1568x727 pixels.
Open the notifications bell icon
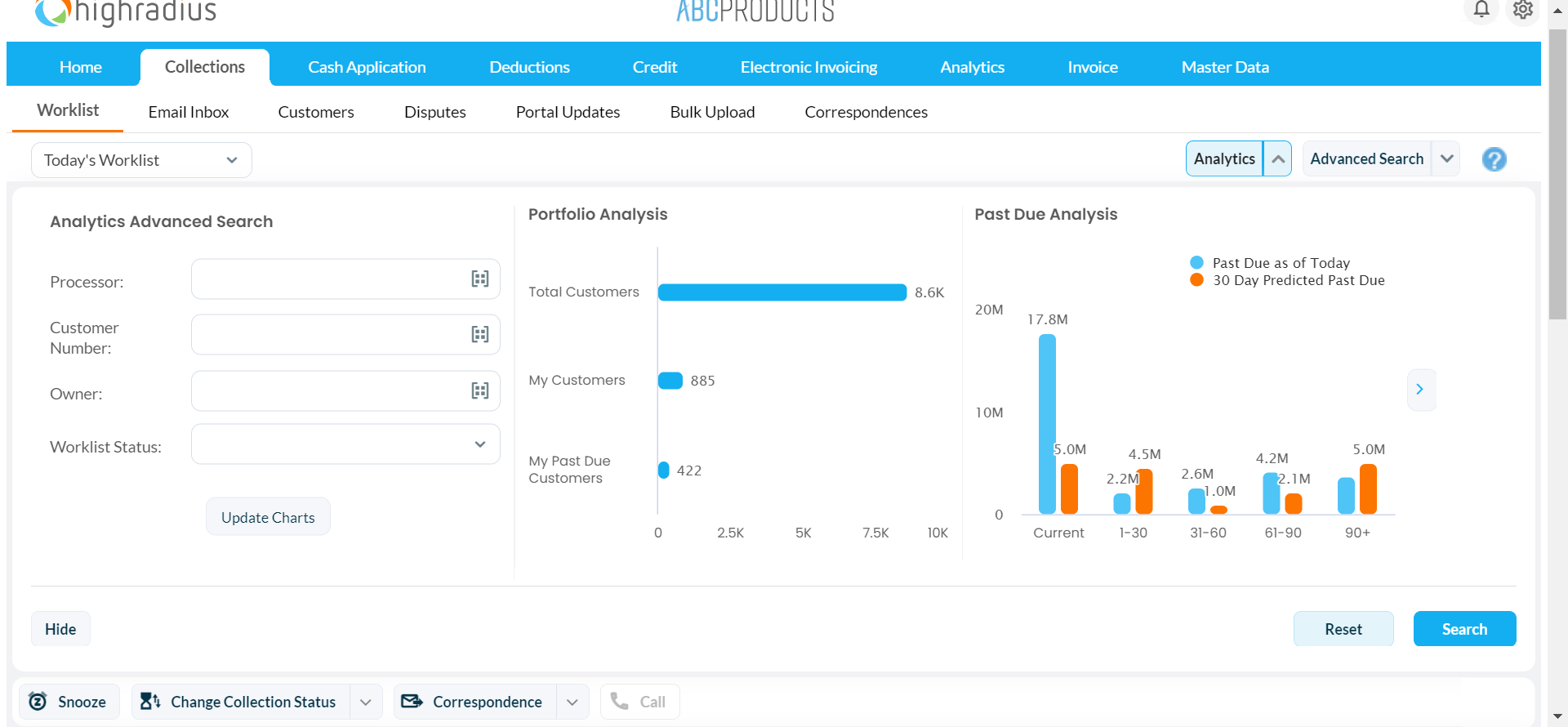click(1481, 10)
